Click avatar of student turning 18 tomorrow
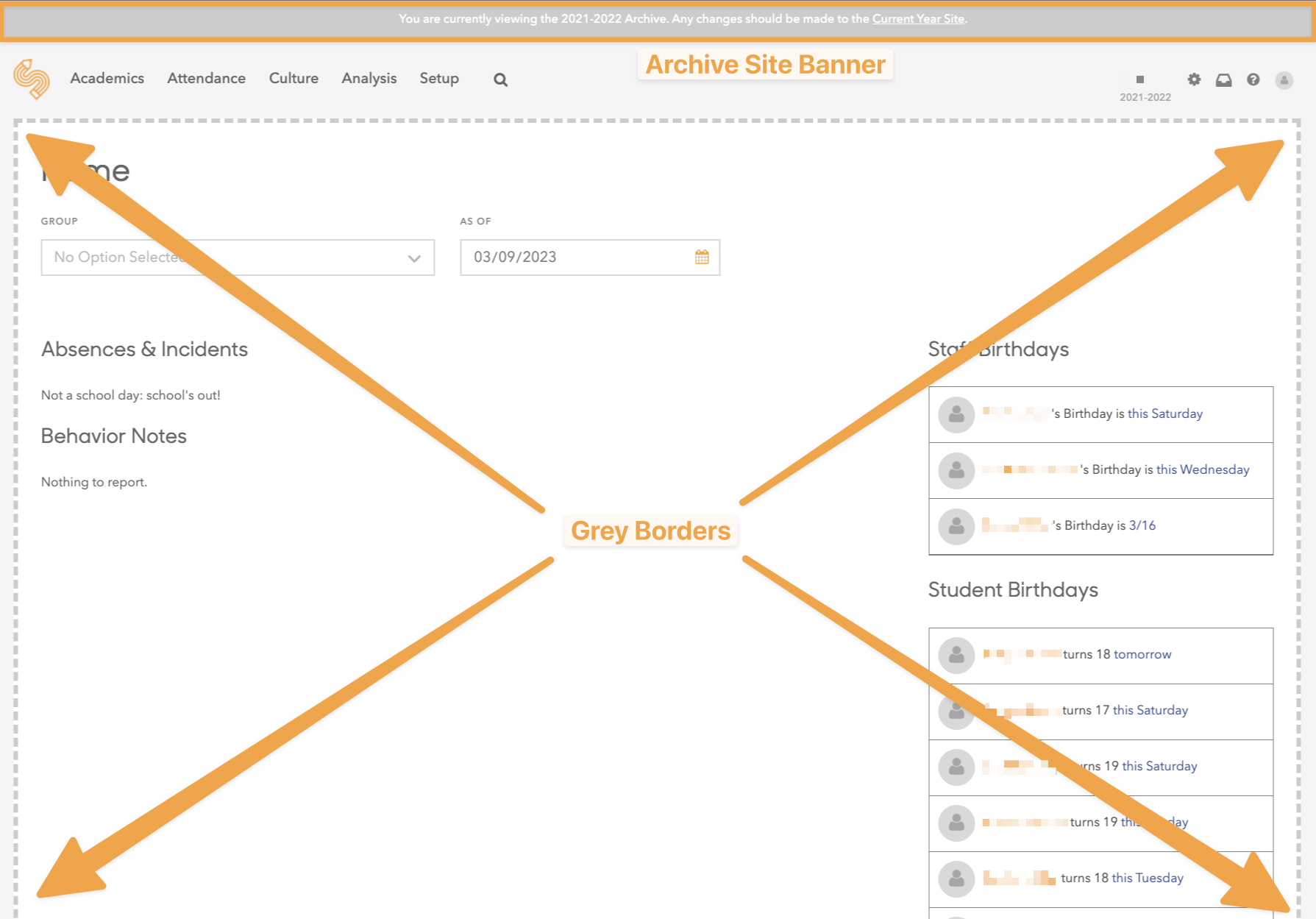This screenshot has width=1316, height=919. click(956, 655)
